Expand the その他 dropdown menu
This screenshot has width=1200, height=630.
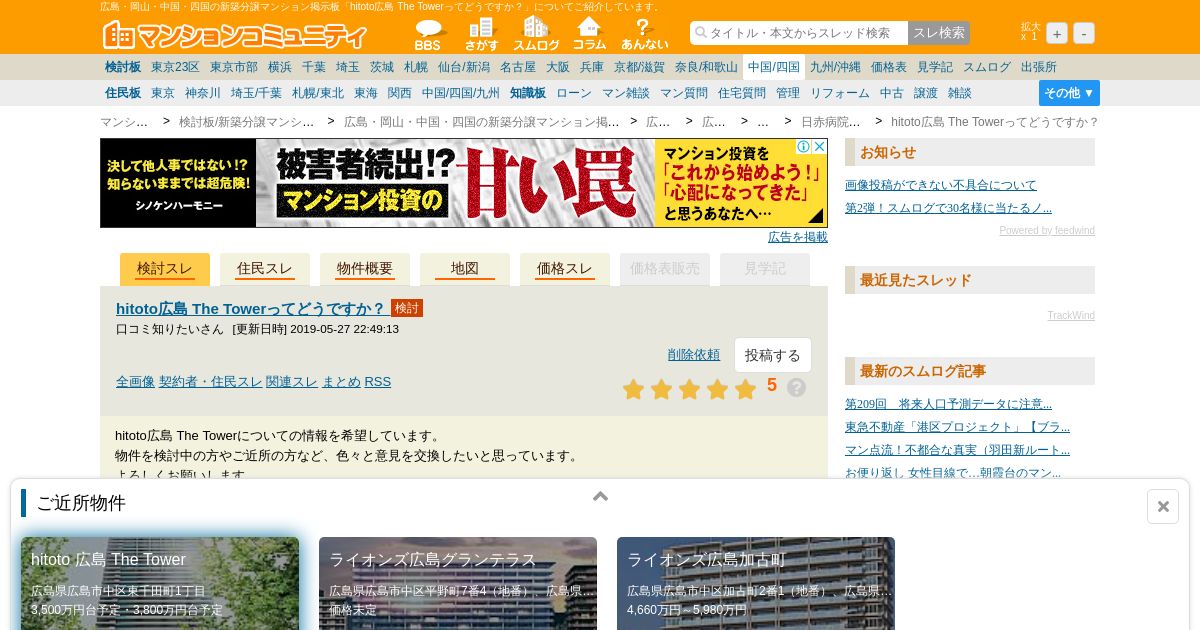(x=1069, y=93)
